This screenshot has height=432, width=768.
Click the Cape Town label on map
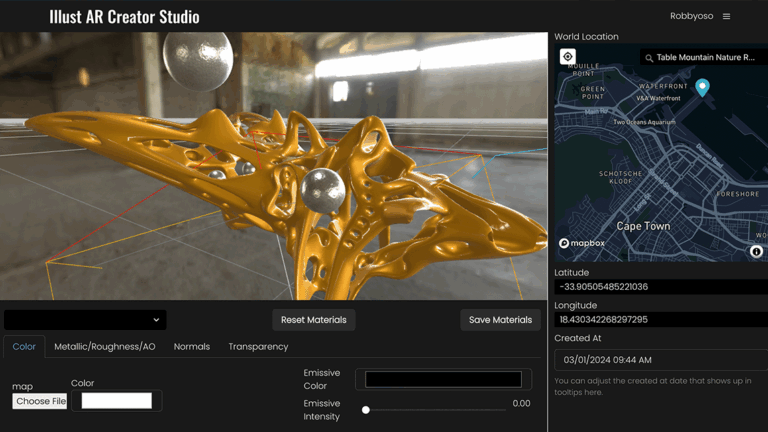643,226
